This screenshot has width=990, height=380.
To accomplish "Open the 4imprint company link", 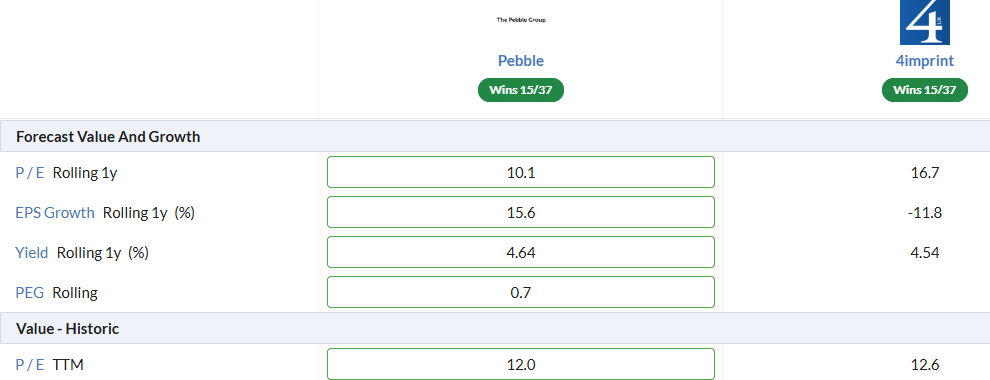I will tap(924, 61).
